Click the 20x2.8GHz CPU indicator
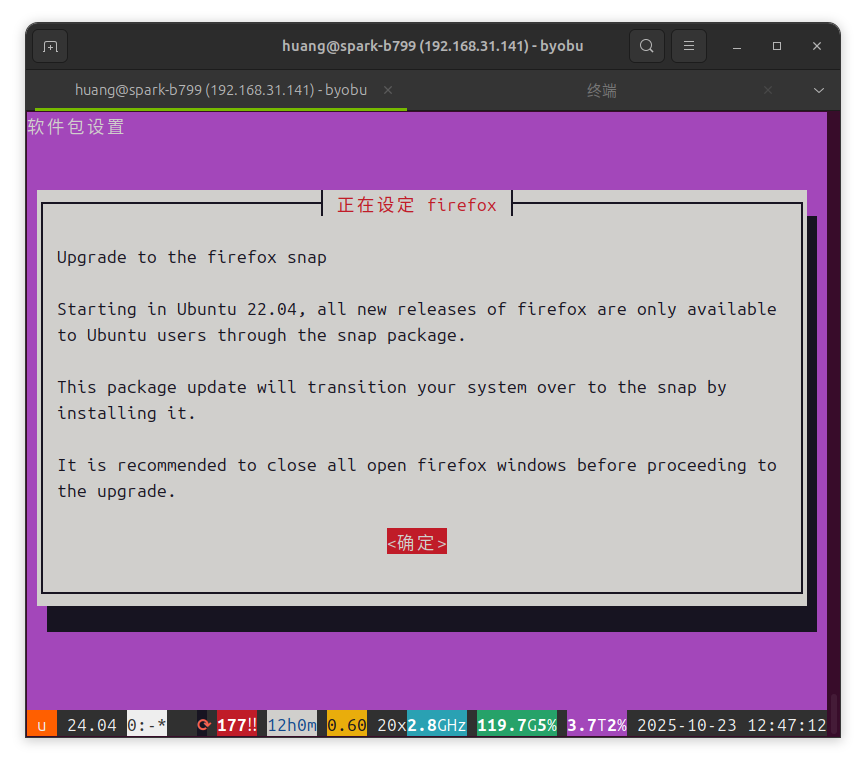This screenshot has height=766, width=866. pos(422,725)
